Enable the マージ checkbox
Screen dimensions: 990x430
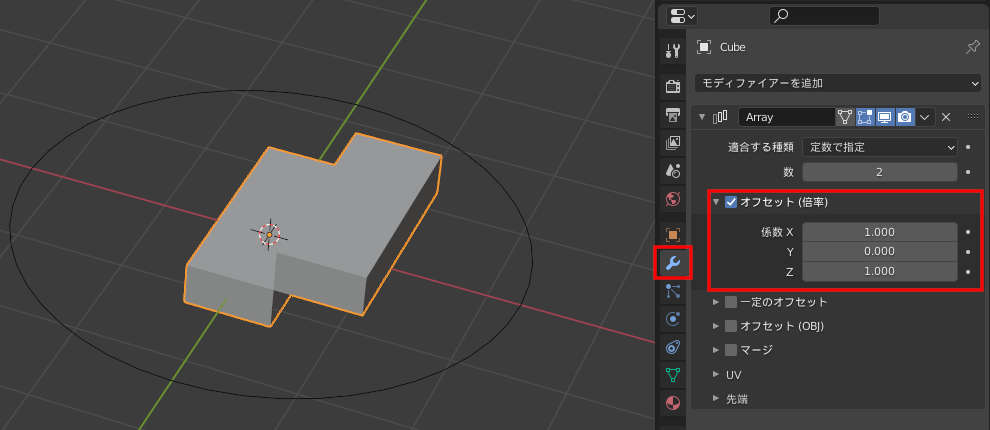pos(731,350)
